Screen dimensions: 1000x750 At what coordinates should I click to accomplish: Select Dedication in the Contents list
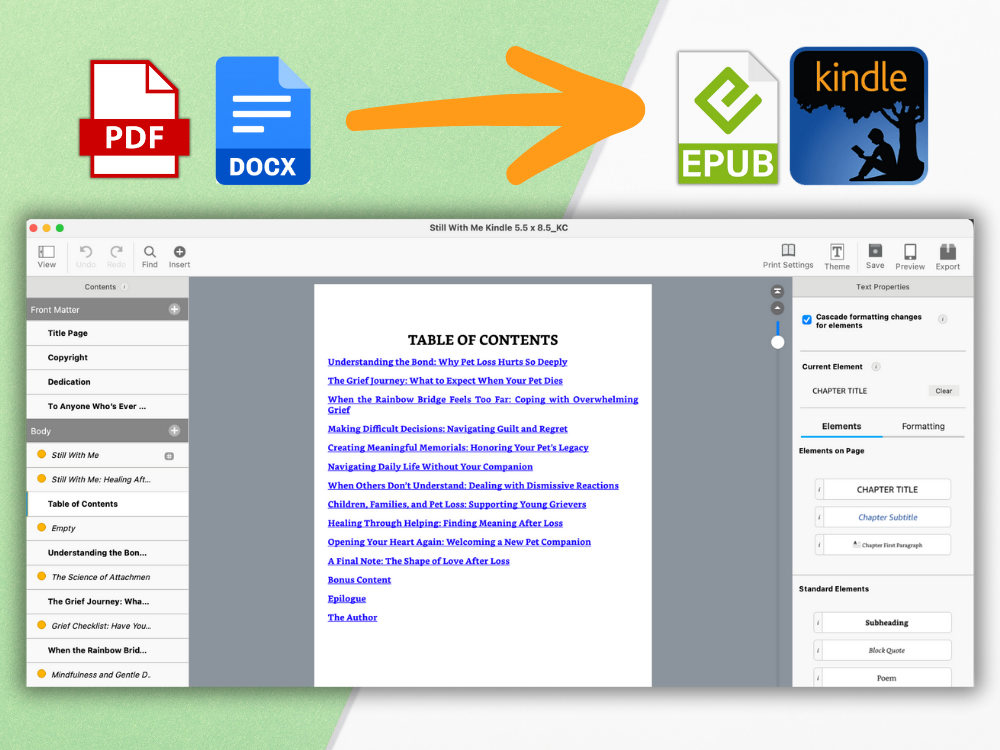[107, 382]
